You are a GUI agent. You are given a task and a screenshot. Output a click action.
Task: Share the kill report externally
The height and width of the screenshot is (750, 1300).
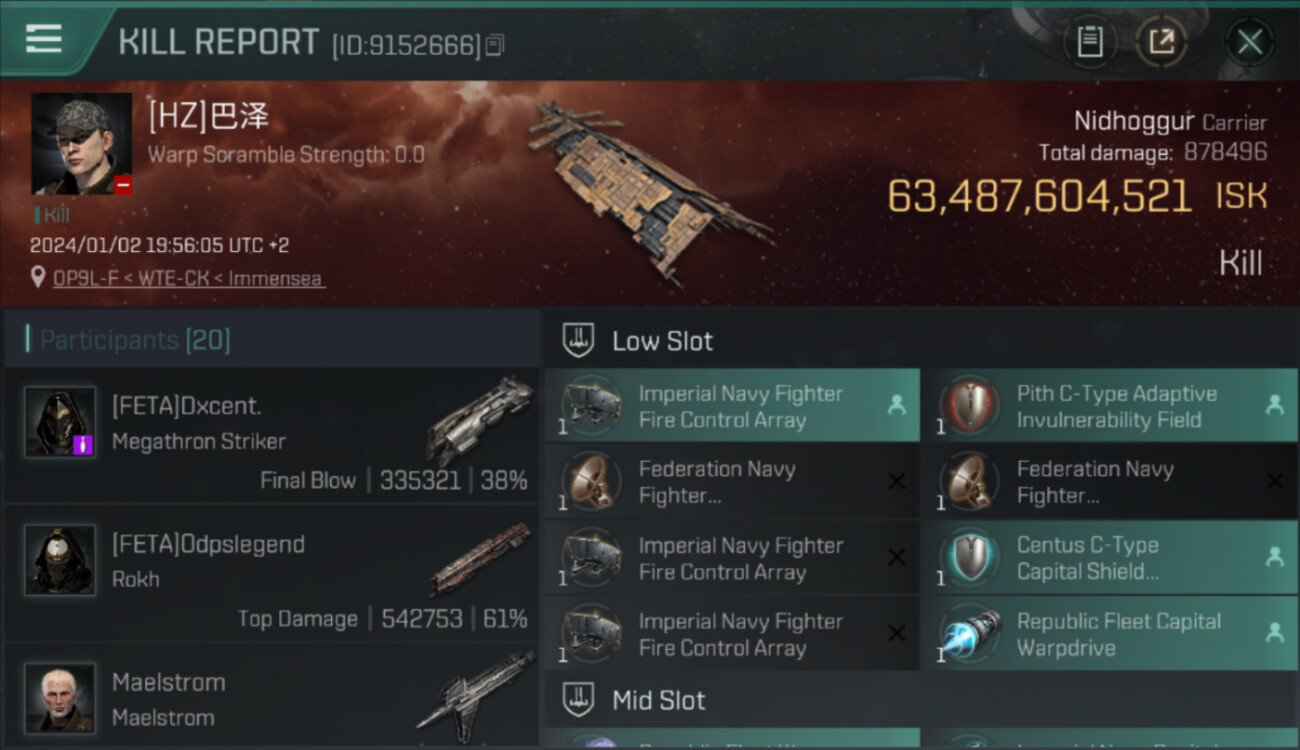point(1161,42)
